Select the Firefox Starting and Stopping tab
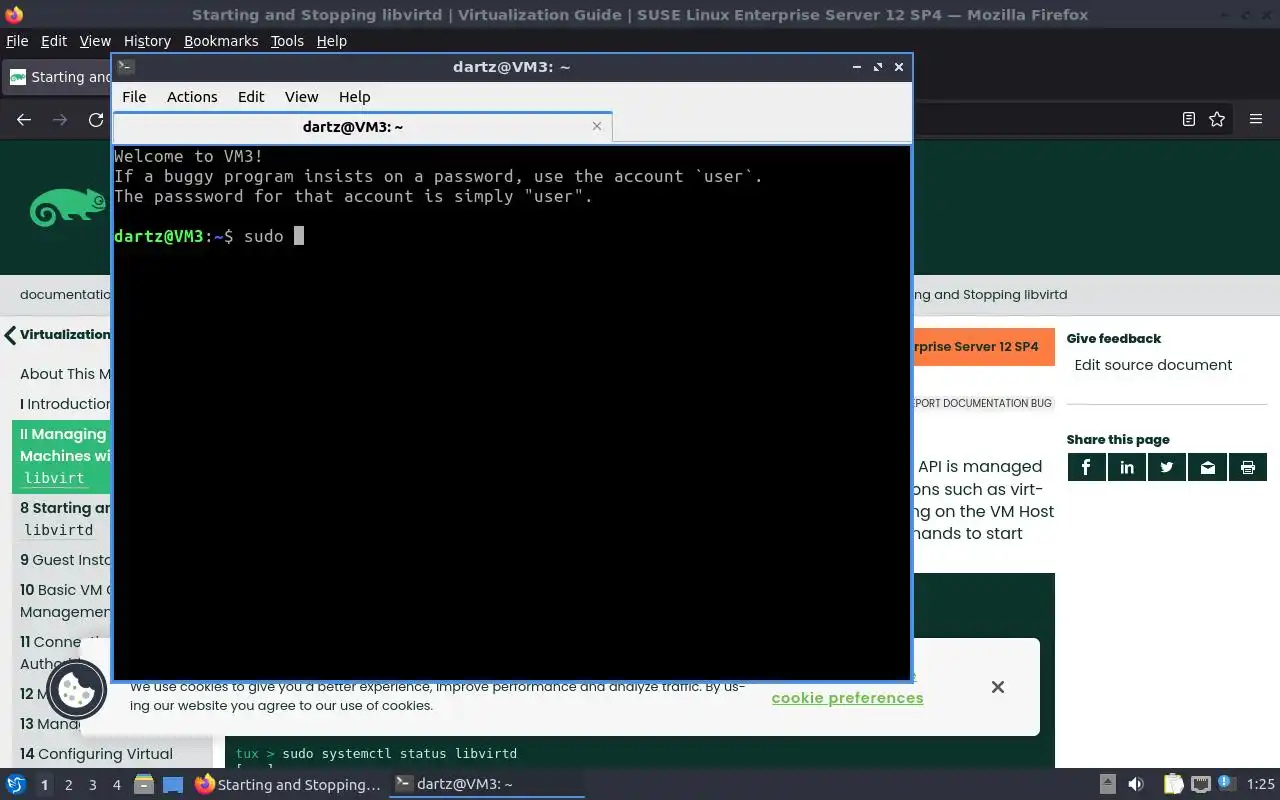 (59, 77)
